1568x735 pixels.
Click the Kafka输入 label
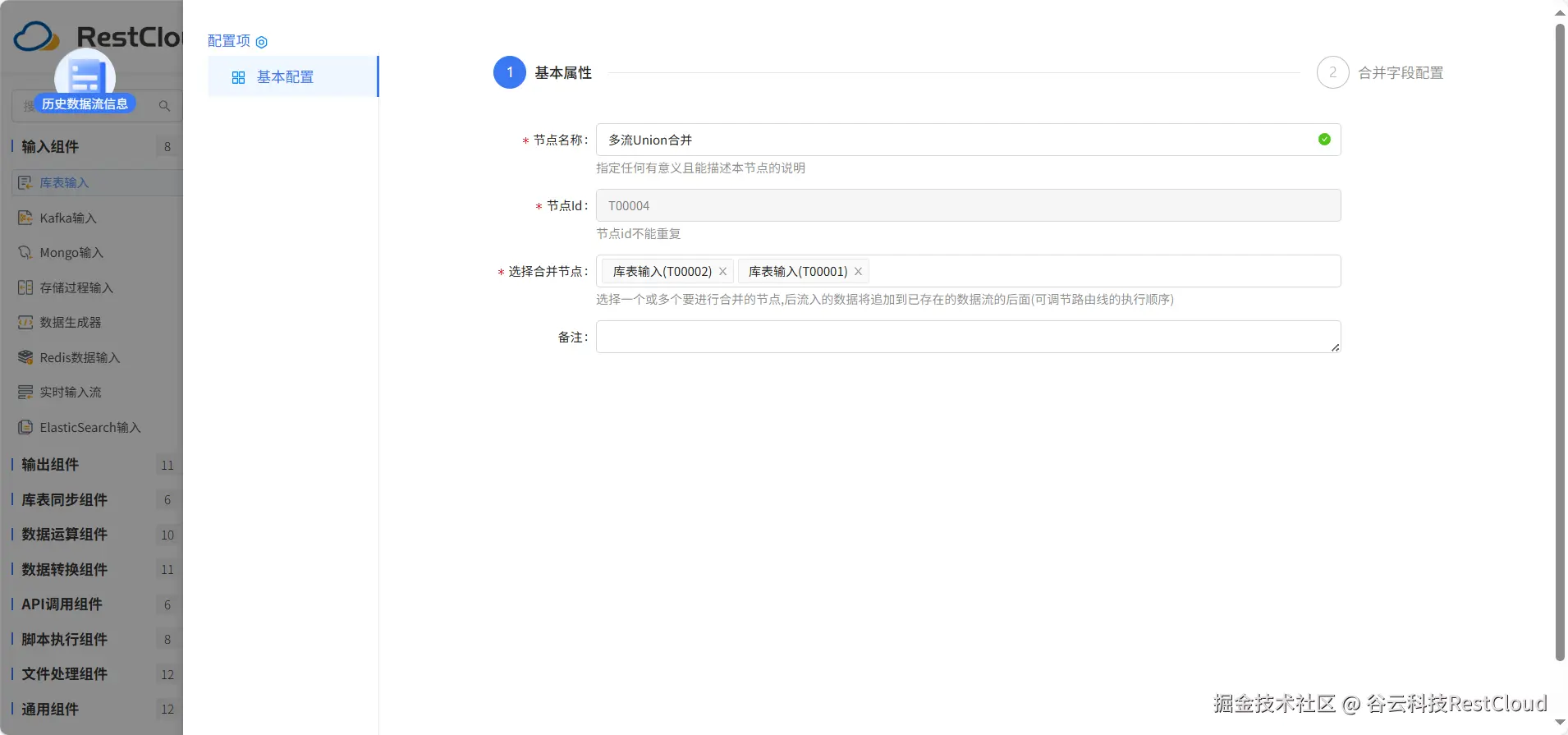(68, 218)
